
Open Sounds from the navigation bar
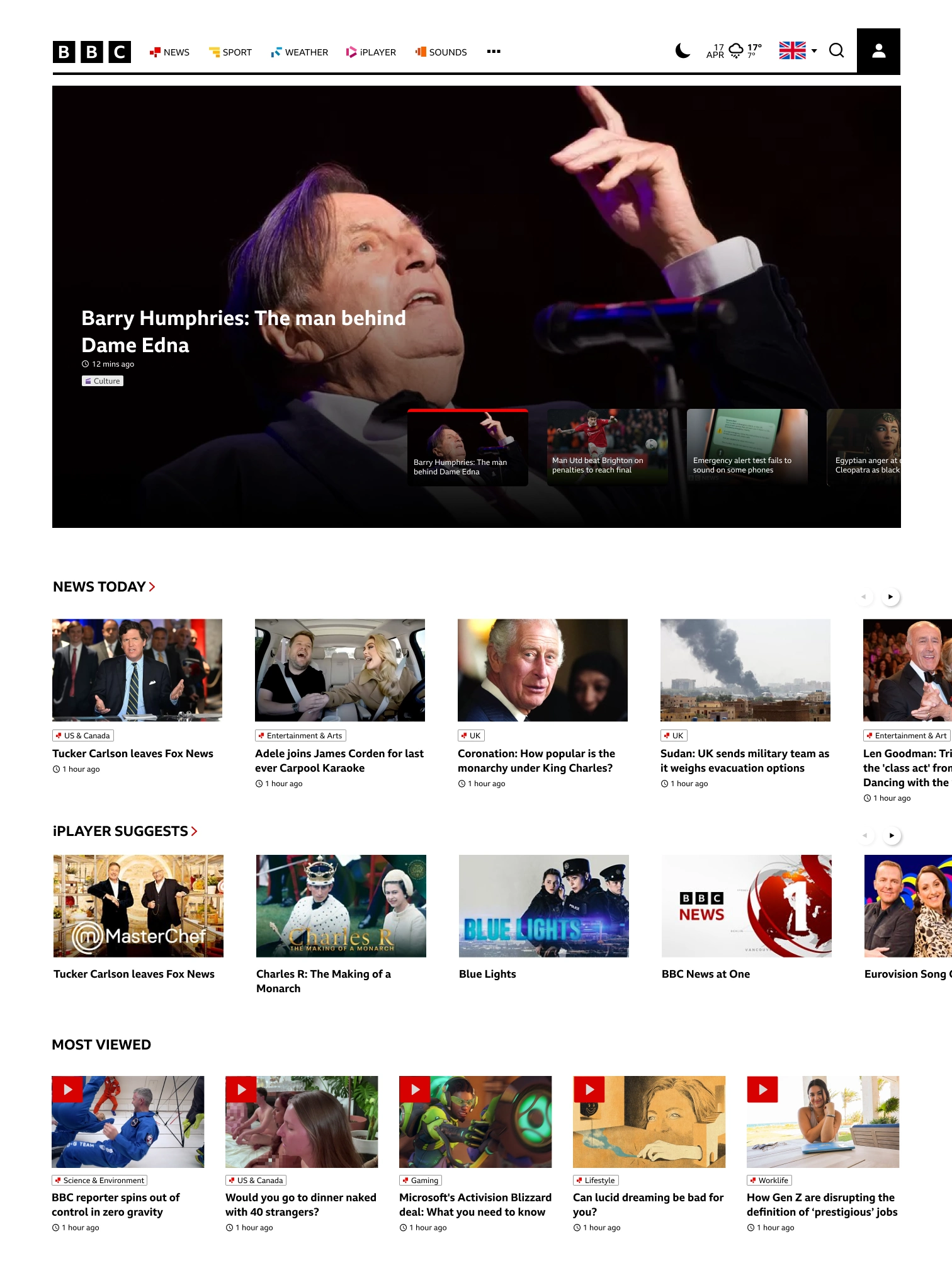441,52
